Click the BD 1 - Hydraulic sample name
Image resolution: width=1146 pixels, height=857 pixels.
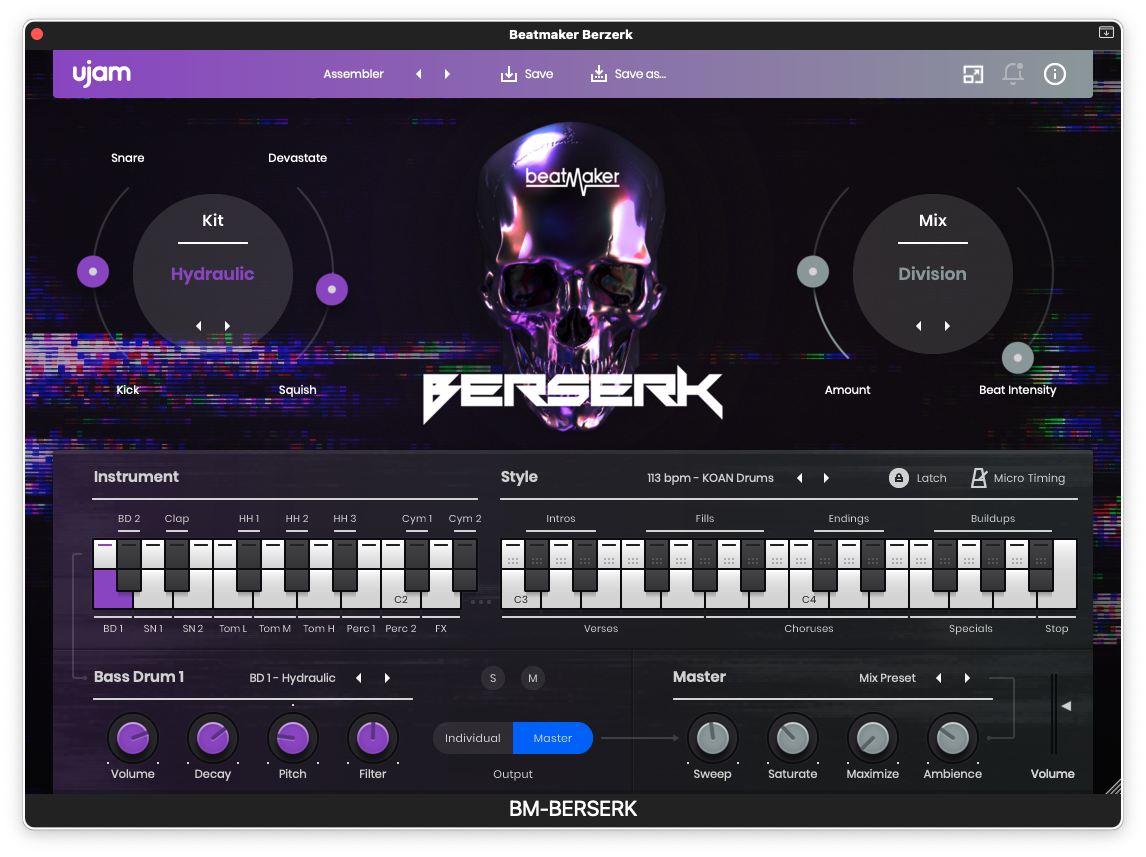293,678
